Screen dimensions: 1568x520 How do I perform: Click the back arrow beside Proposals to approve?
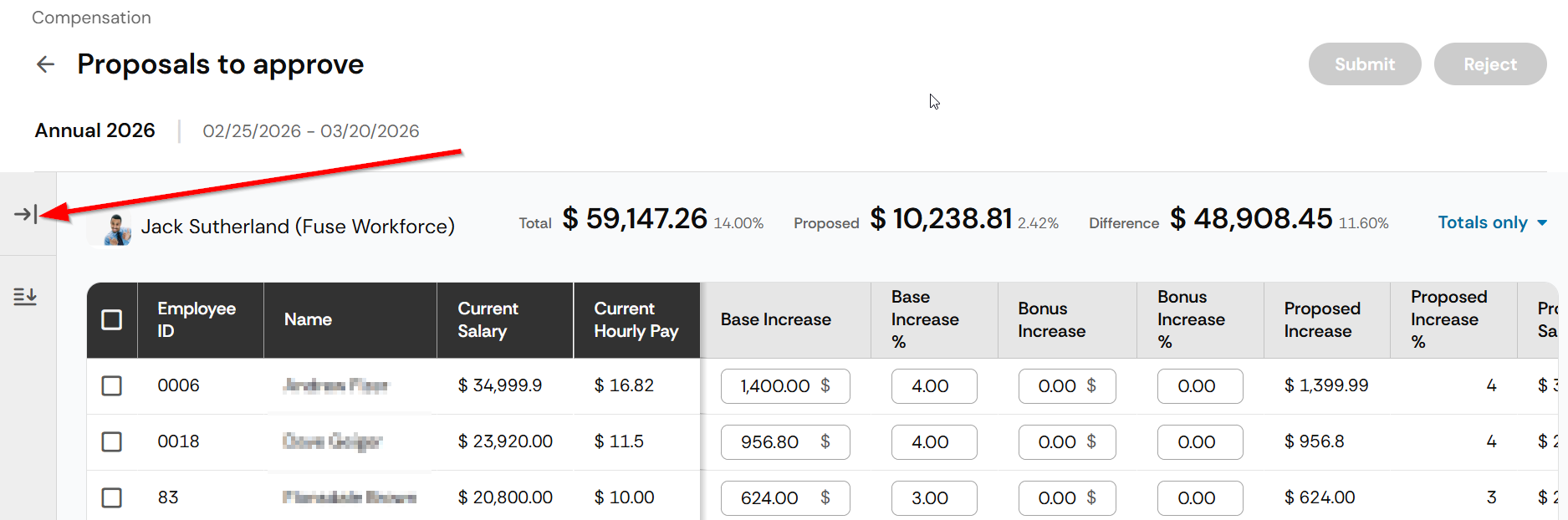45,64
